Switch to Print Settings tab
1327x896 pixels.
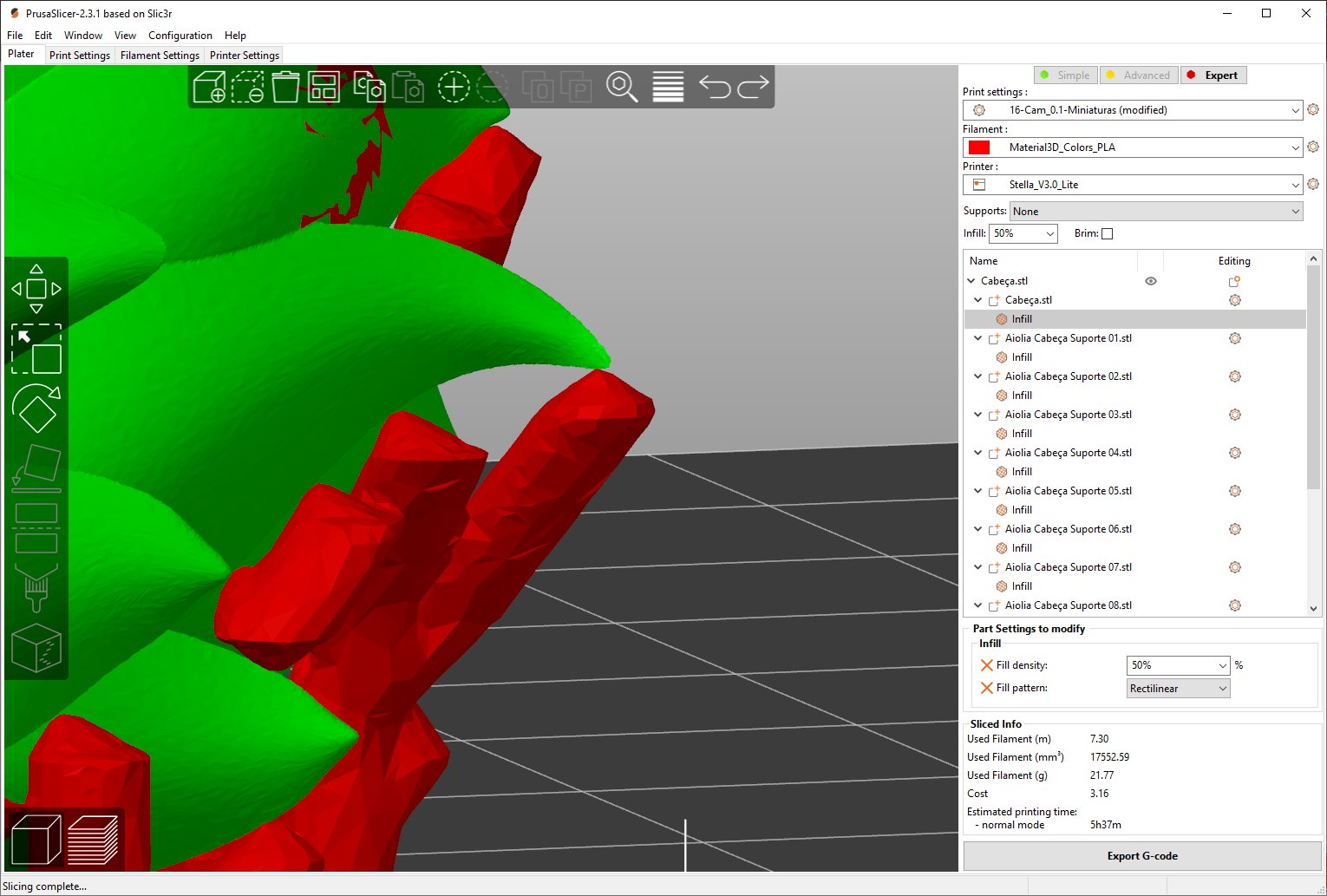pos(80,55)
